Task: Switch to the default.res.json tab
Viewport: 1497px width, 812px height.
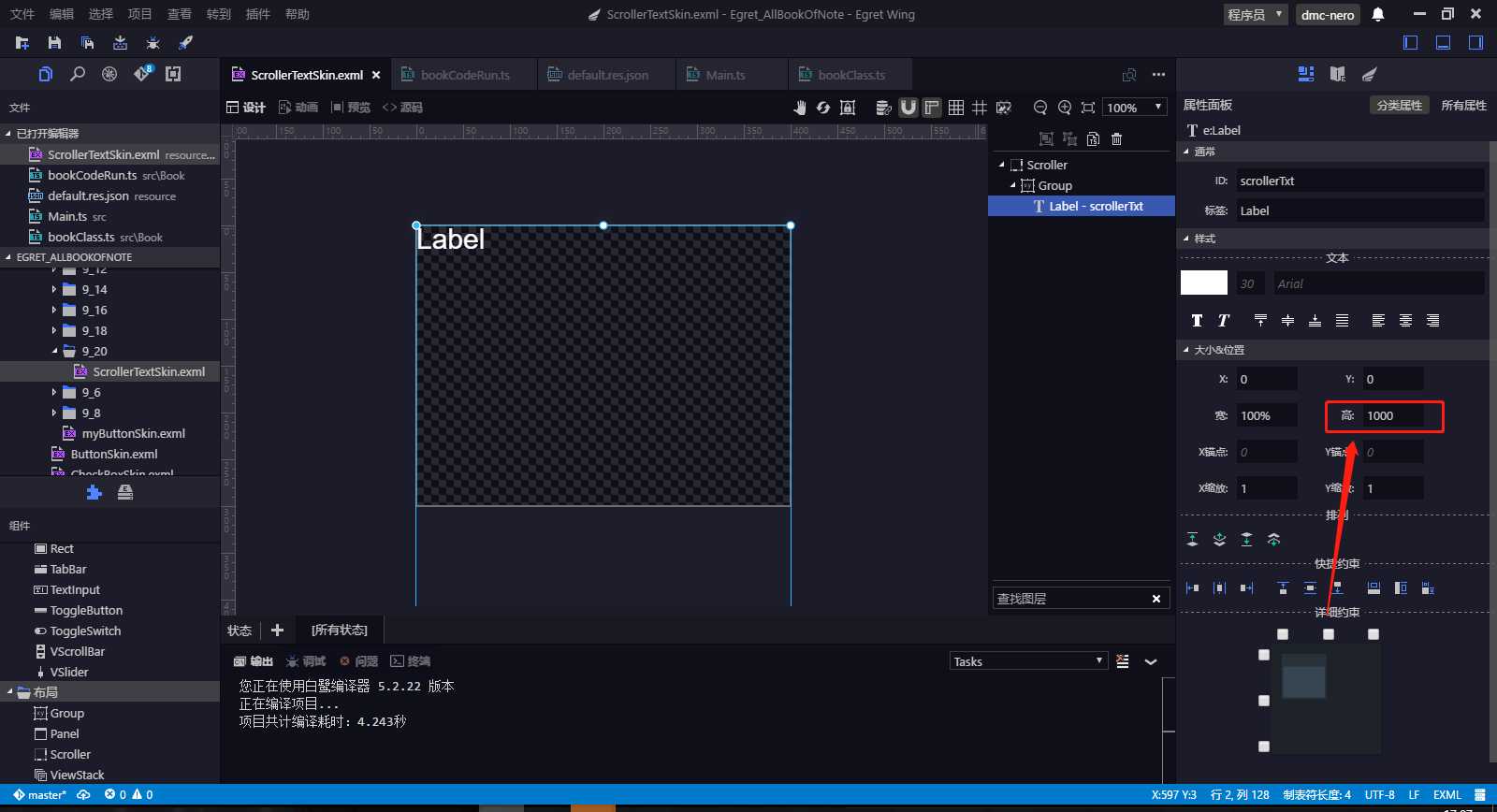Action: click(x=606, y=75)
